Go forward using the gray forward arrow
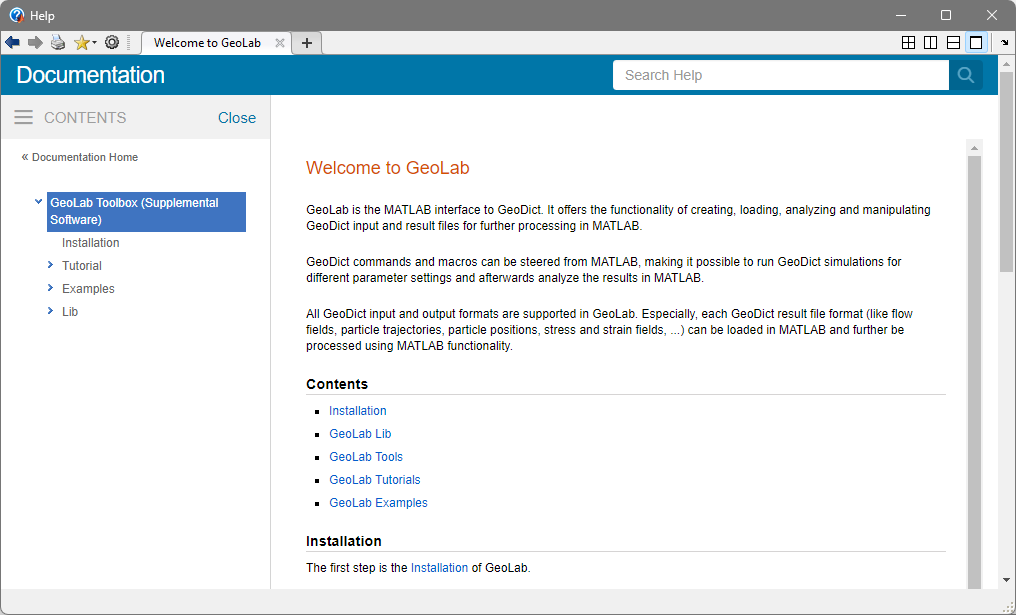Image resolution: width=1016 pixels, height=615 pixels. (35, 43)
